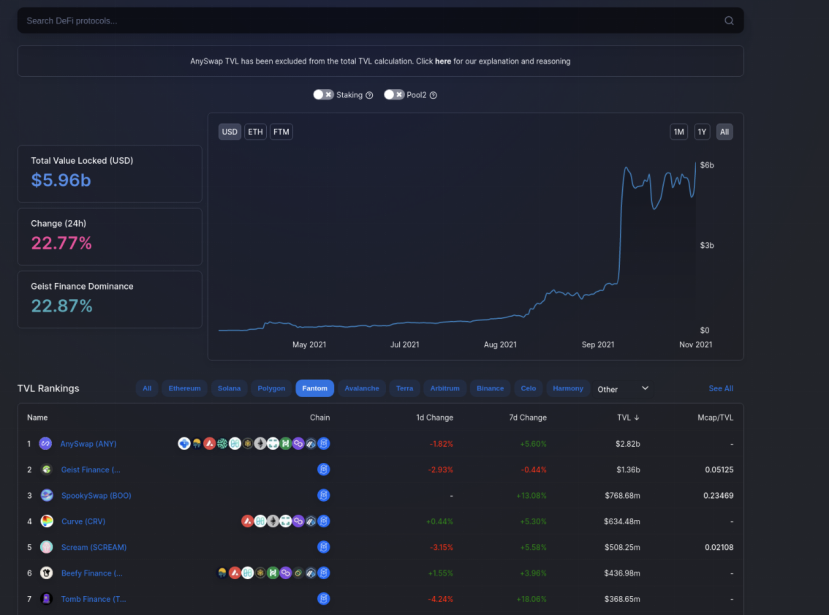Click the SpookySwap protocol logo
Viewport: 829px width, 616px height.
click(47, 495)
